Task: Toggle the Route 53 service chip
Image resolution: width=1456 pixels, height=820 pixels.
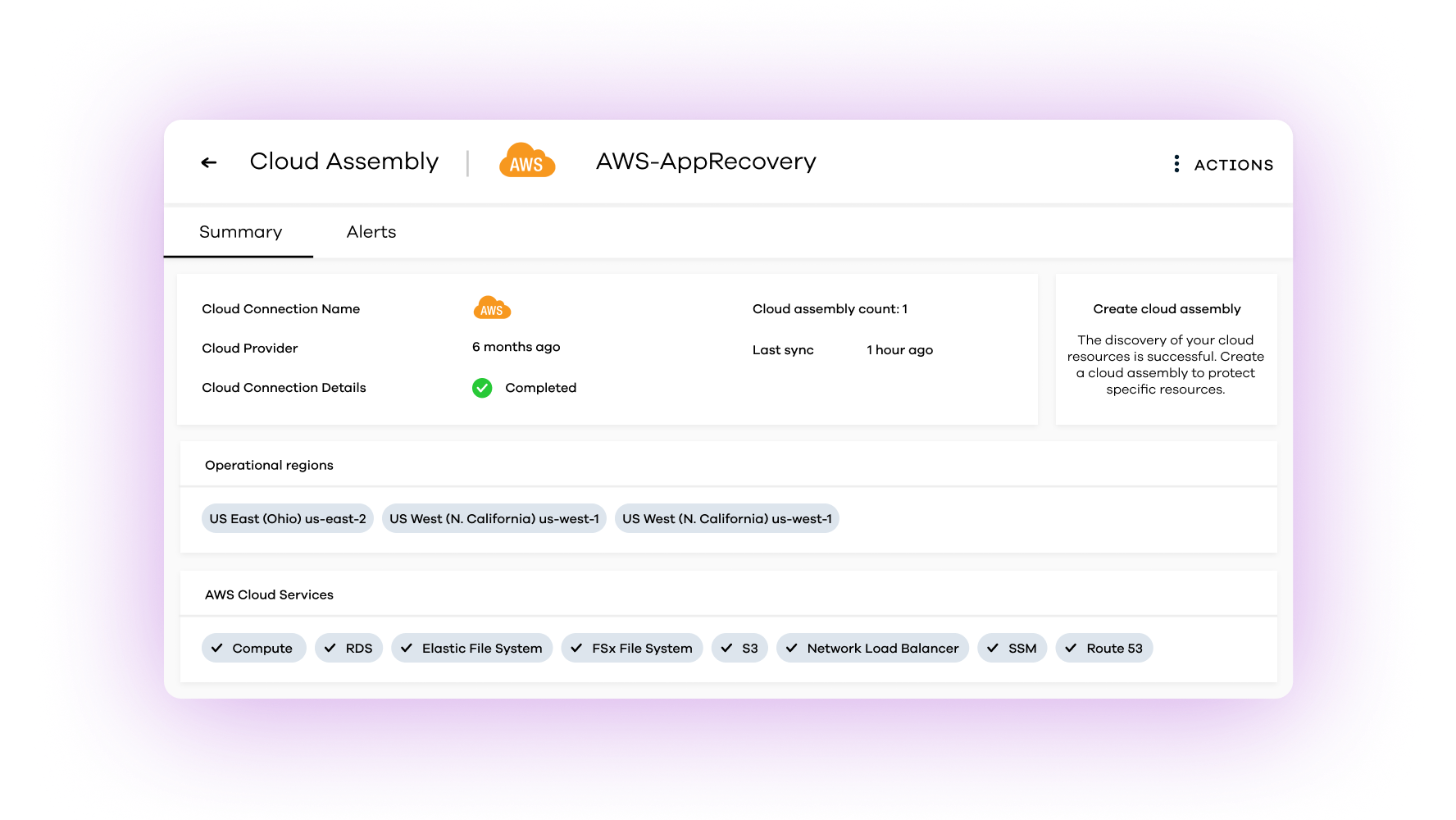Action: [1104, 648]
